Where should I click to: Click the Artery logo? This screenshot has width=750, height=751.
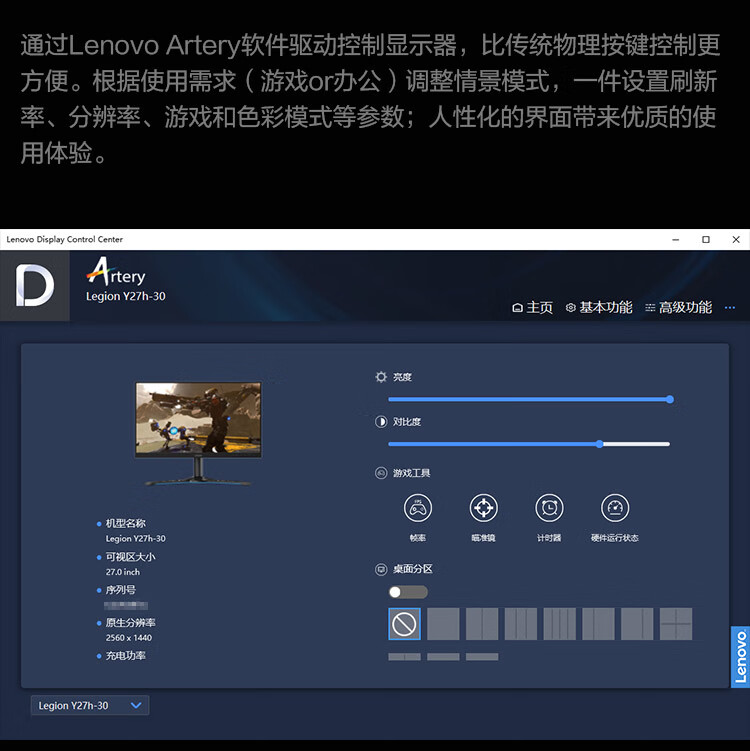116,272
